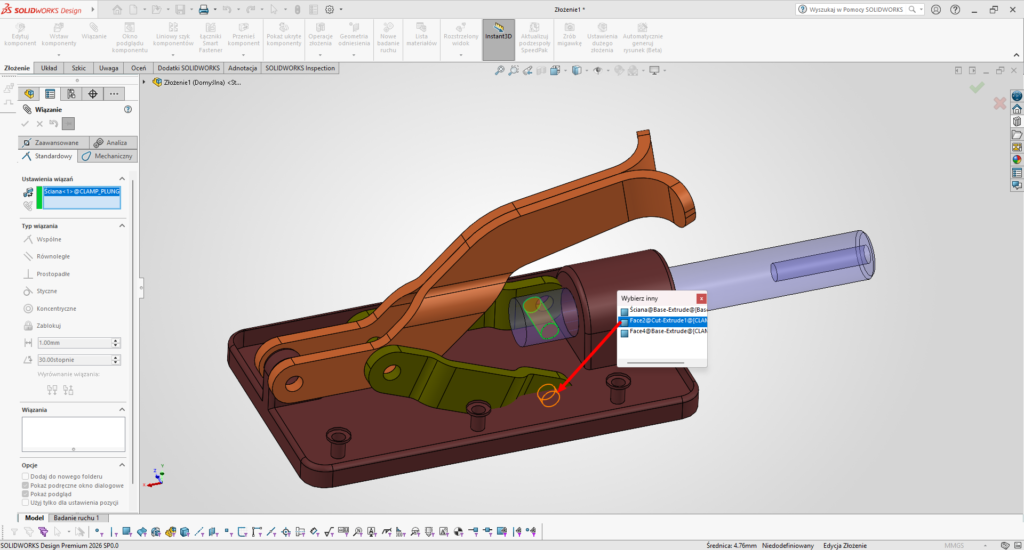1024x550 pixels.
Task: Open the DimXpertManager crosshair tab icon
Action: coord(93,94)
